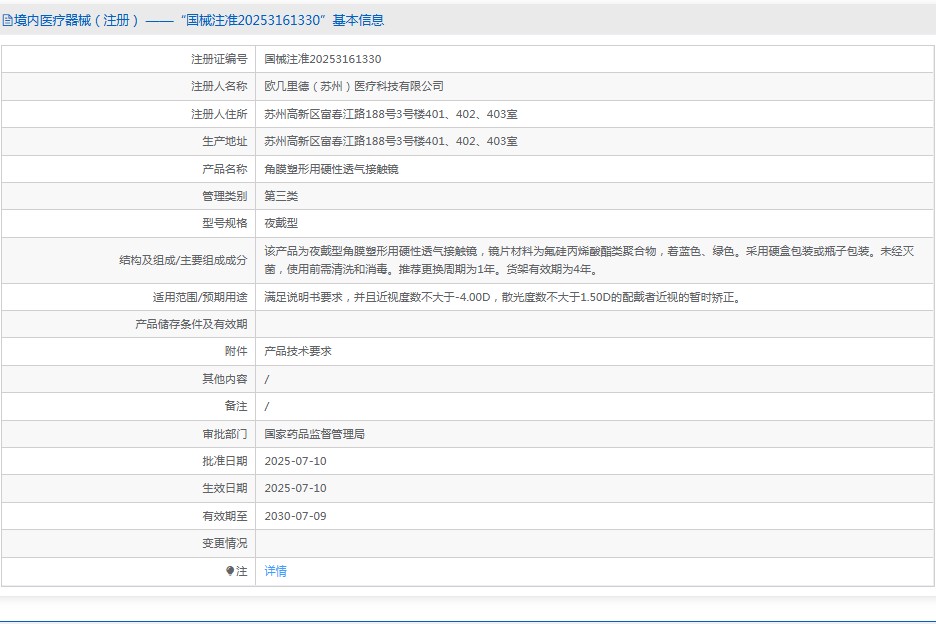Click the 夜戴型 model specification value
936x624 pixels.
point(281,223)
